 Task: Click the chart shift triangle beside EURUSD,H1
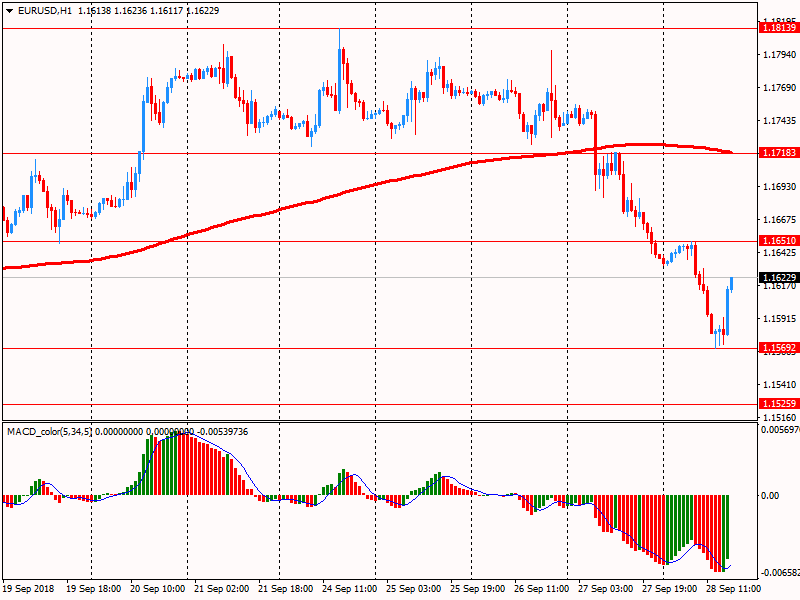[9, 10]
